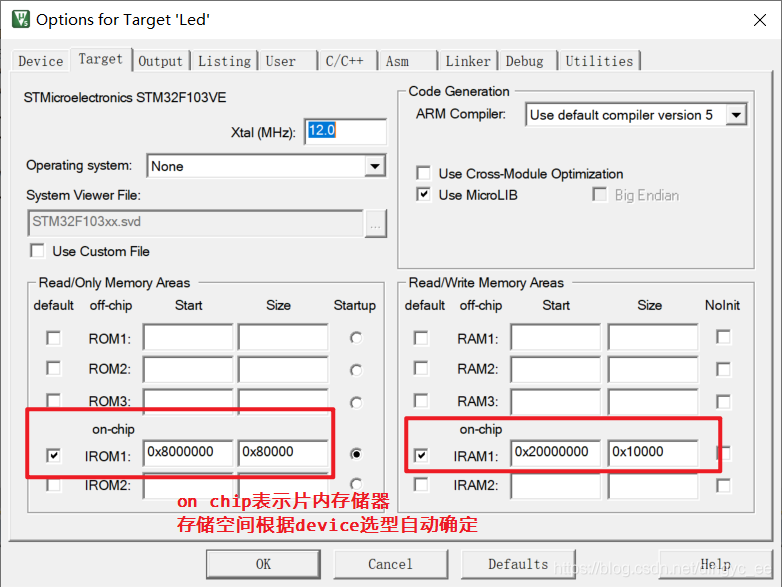Screen dimensions: 782x587
Task: Open the Listing tab
Action: (x=224, y=61)
